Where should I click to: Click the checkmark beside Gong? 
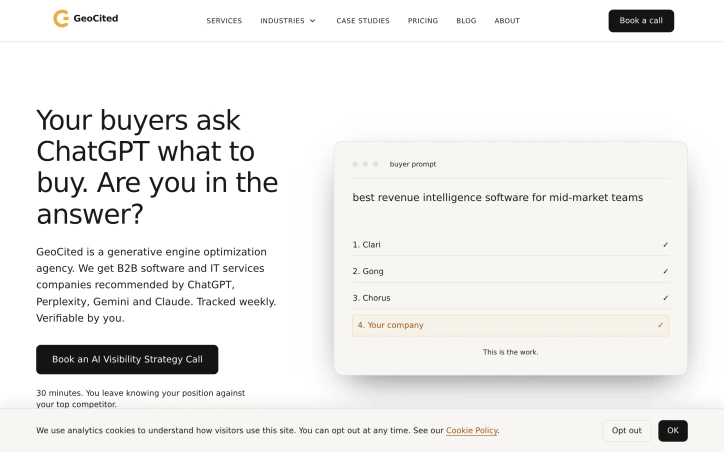(665, 271)
